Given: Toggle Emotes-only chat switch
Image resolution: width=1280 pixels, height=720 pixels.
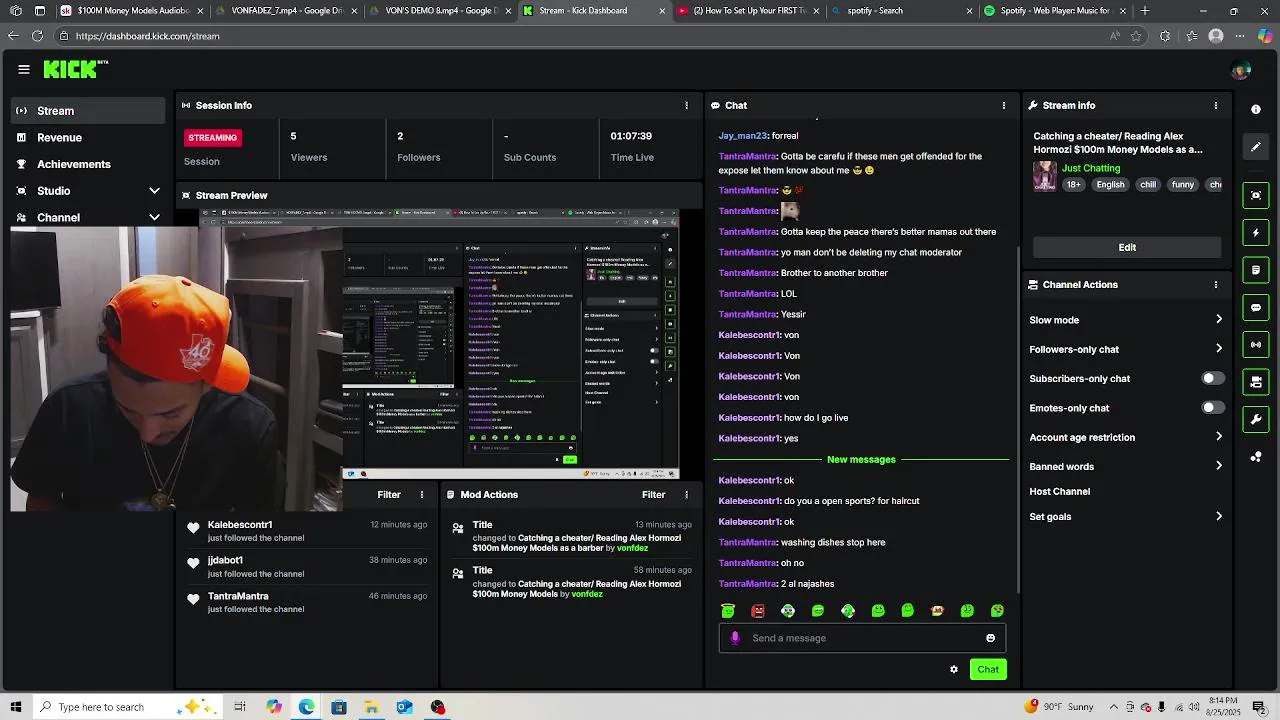Looking at the screenshot, I should click(x=1212, y=408).
